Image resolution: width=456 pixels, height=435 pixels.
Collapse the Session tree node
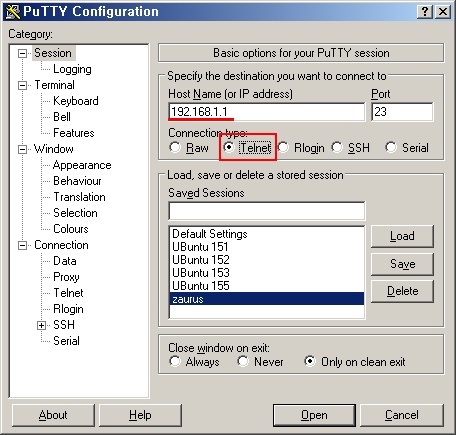point(22,53)
